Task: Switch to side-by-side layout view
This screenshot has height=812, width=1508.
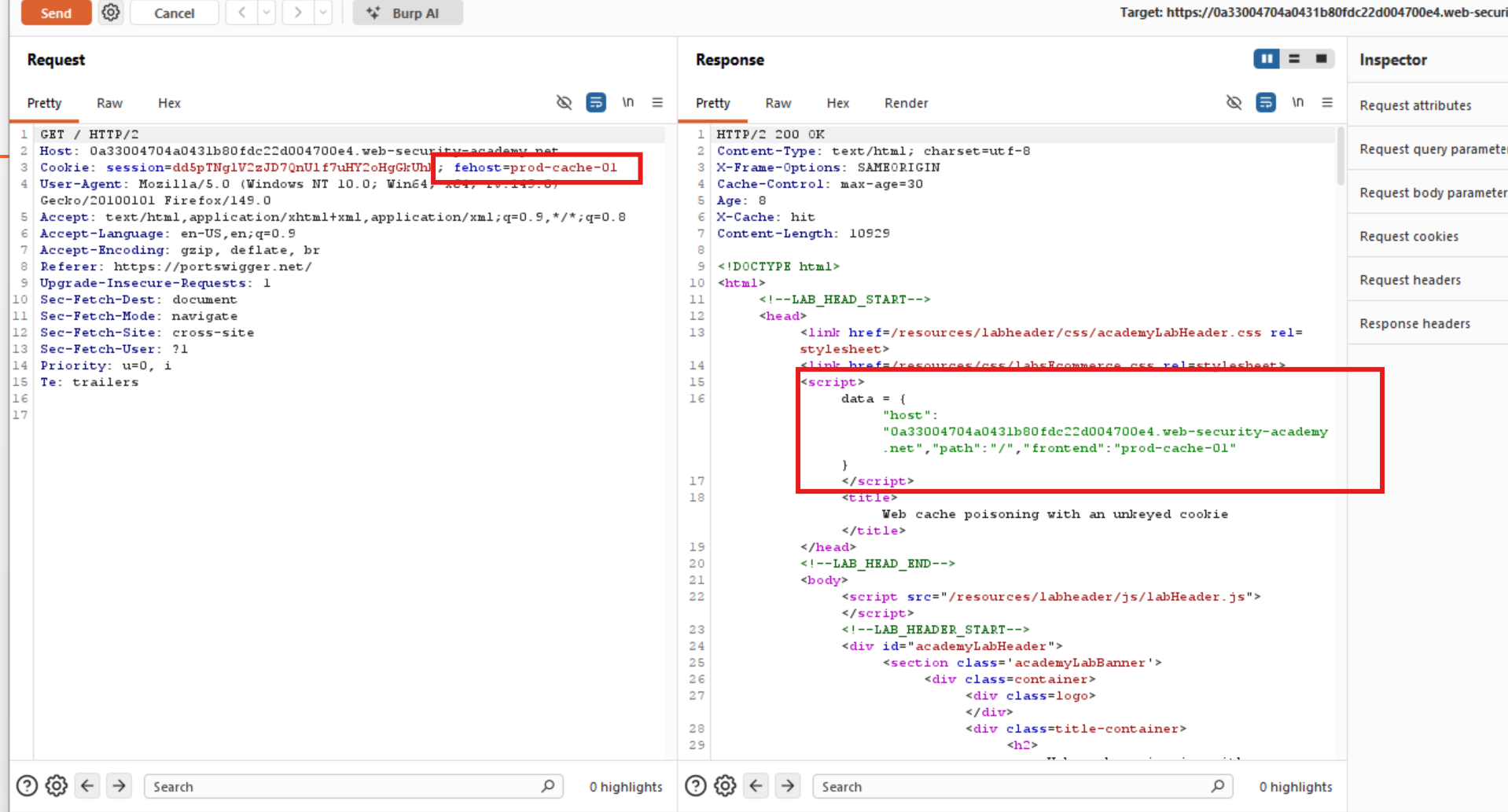Action: (1267, 59)
